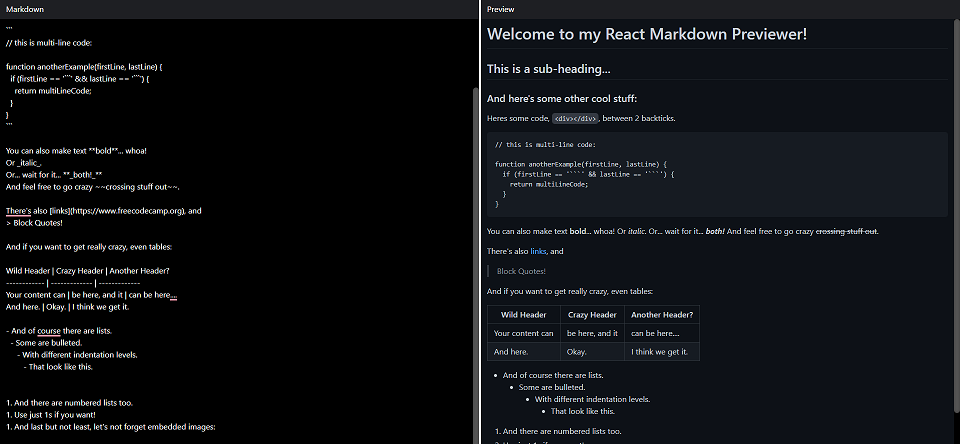
Task: Click the "Preview" pane header label
Action: (501, 9)
